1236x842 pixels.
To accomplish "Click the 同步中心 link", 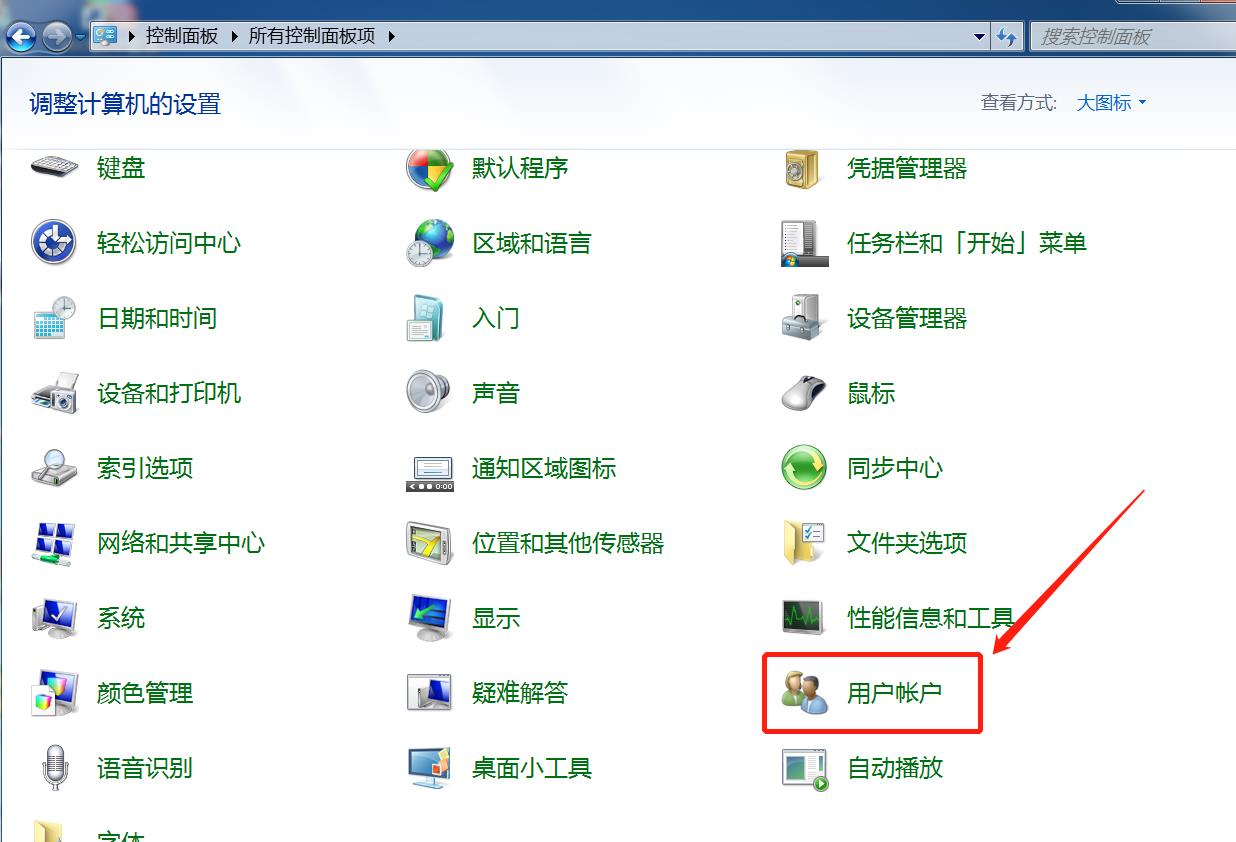I will [x=895, y=468].
